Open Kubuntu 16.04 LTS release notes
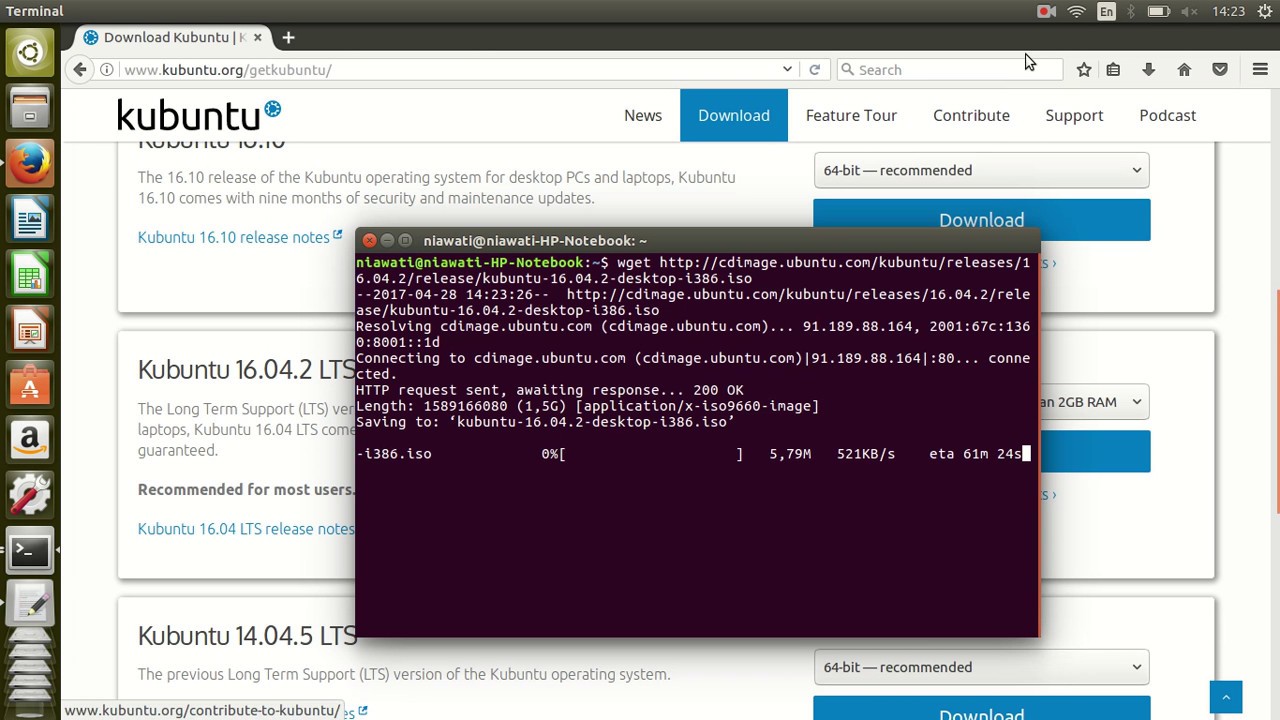The image size is (1280, 720). pyautogui.click(x=246, y=528)
